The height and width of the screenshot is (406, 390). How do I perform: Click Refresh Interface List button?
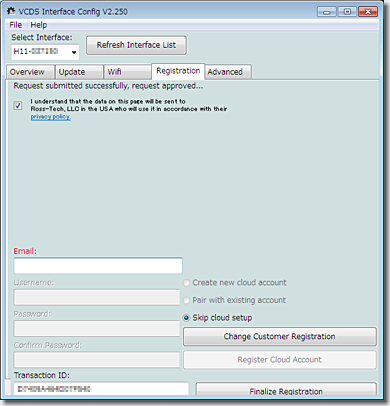point(136,45)
